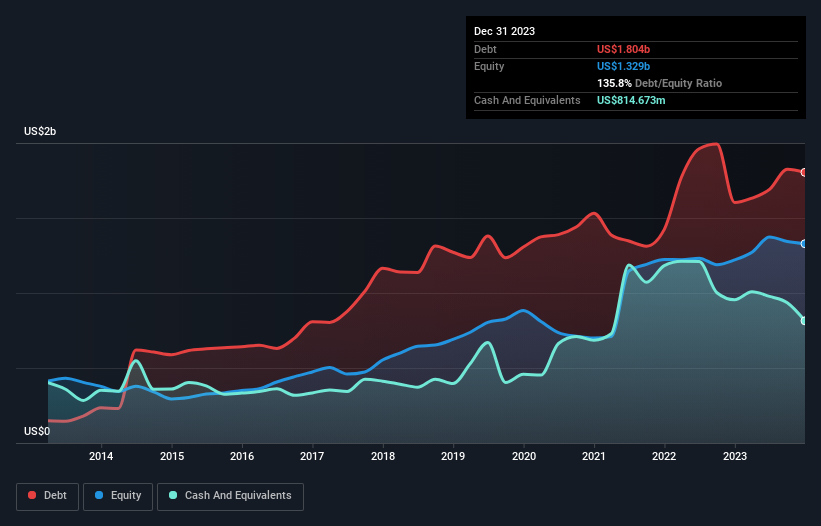
Task: Toggle the Debt series legend button
Action: (48, 496)
